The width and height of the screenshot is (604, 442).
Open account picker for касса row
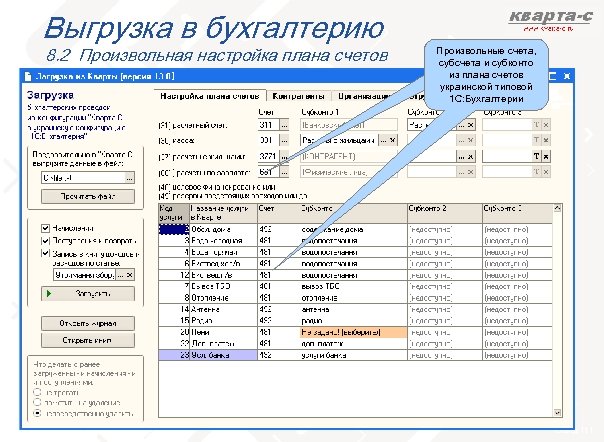point(284,141)
